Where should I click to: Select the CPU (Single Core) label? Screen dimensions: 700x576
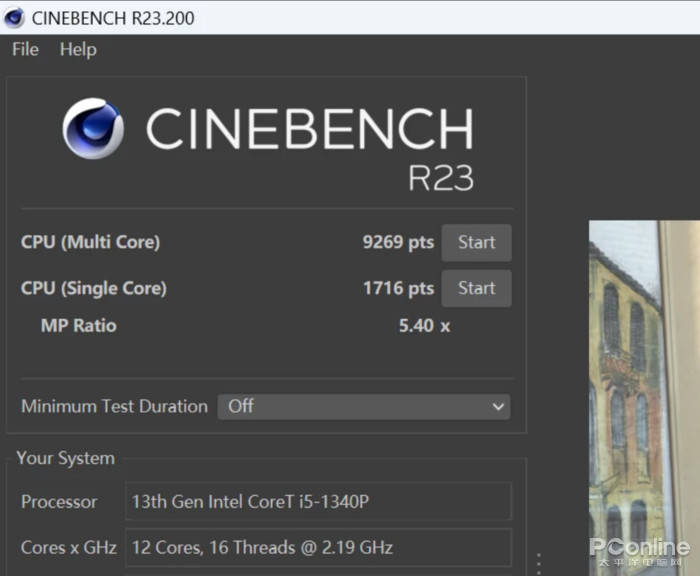[94, 288]
